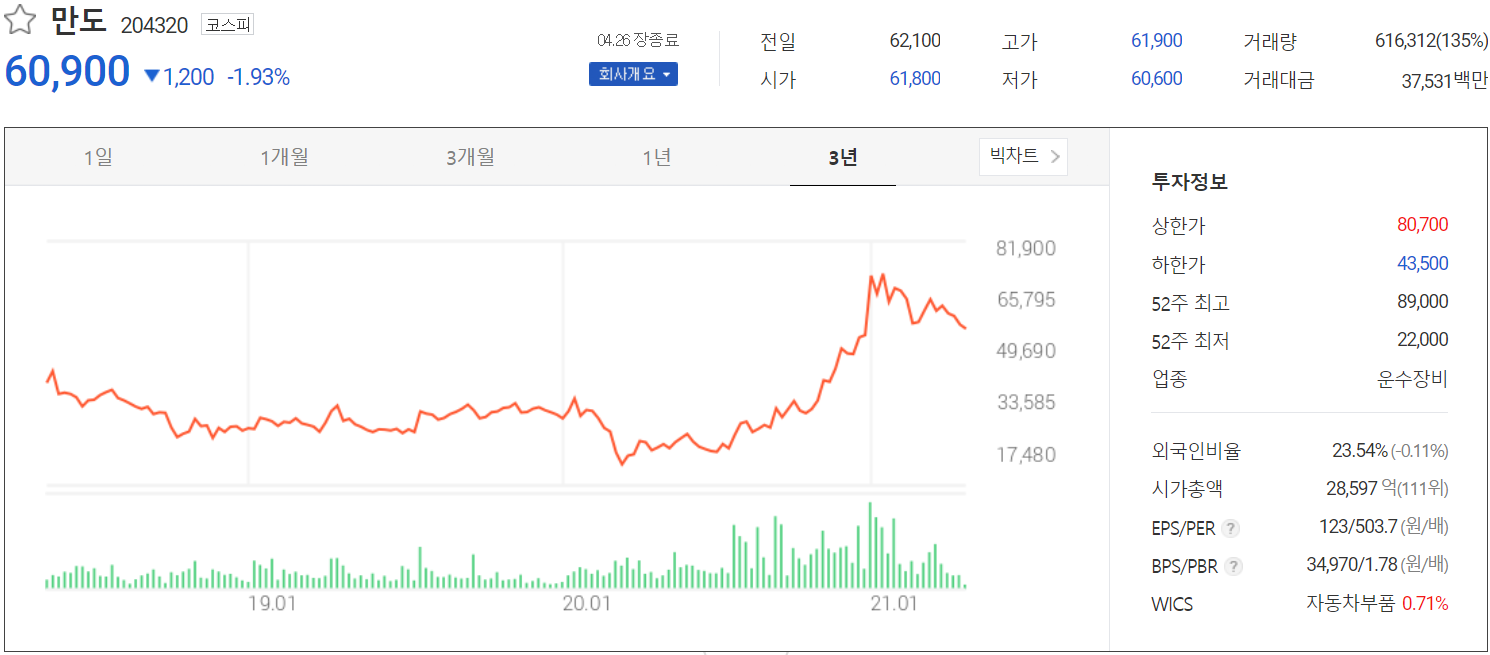Image resolution: width=1490 pixels, height=655 pixels.
Task: Click 52주 최저 value 22,000
Action: (1423, 340)
